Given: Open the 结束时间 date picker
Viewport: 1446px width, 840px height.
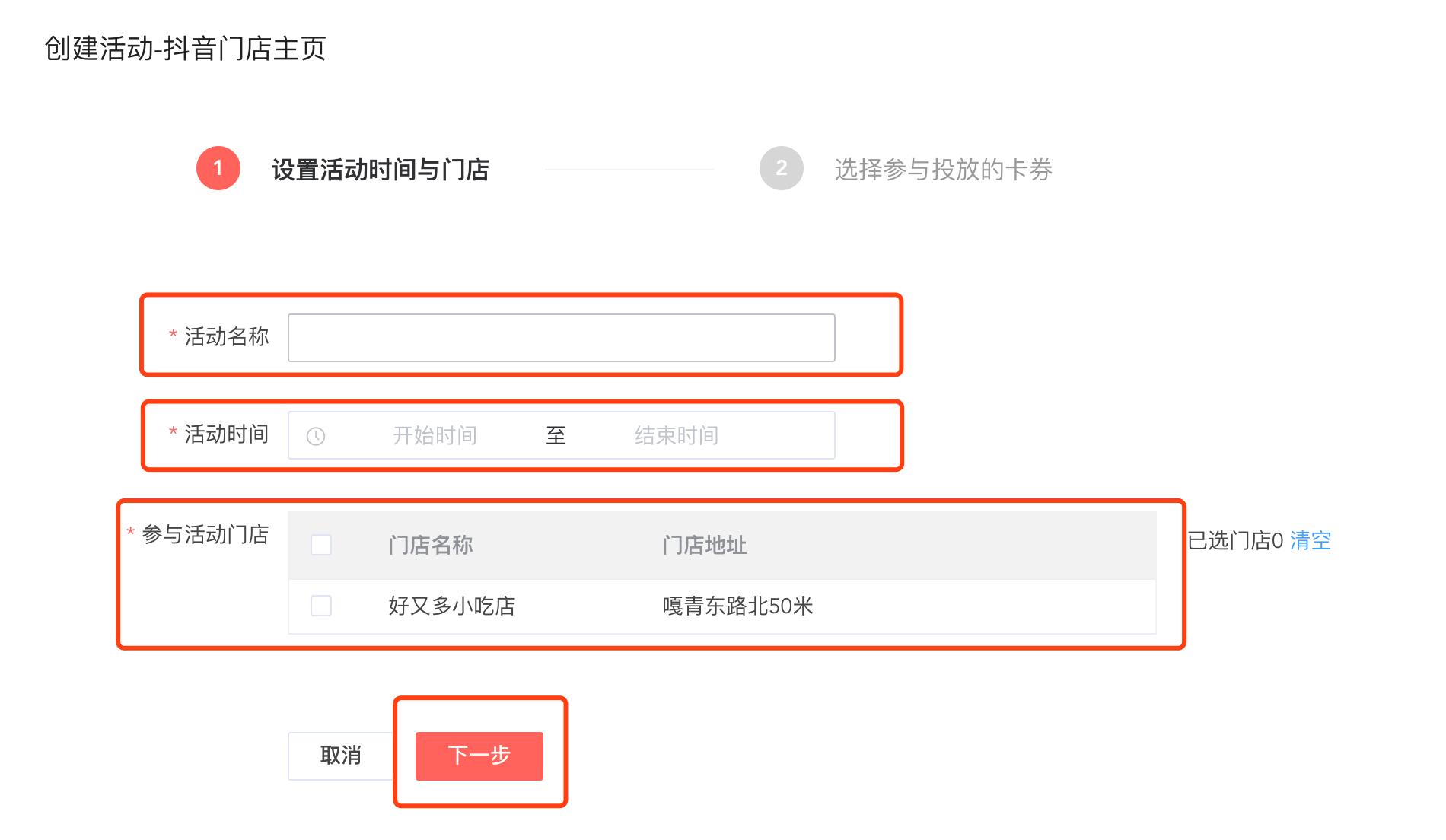Looking at the screenshot, I should coord(678,434).
